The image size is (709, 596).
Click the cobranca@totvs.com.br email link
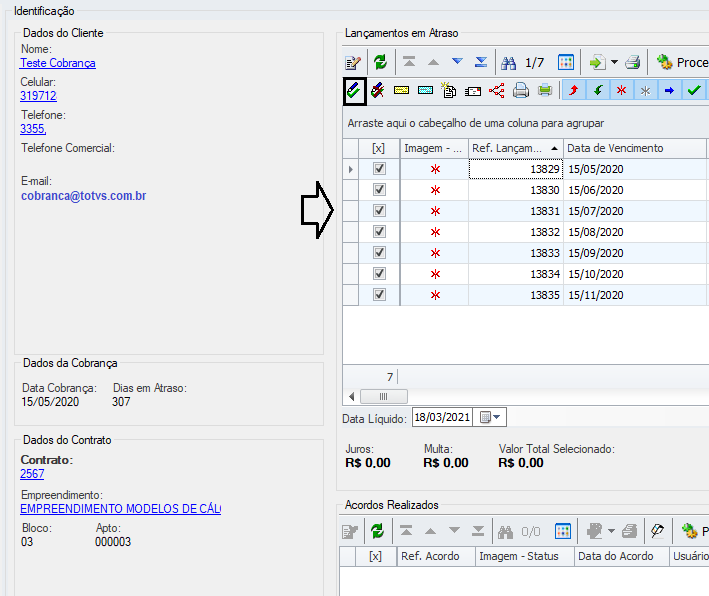[84, 196]
